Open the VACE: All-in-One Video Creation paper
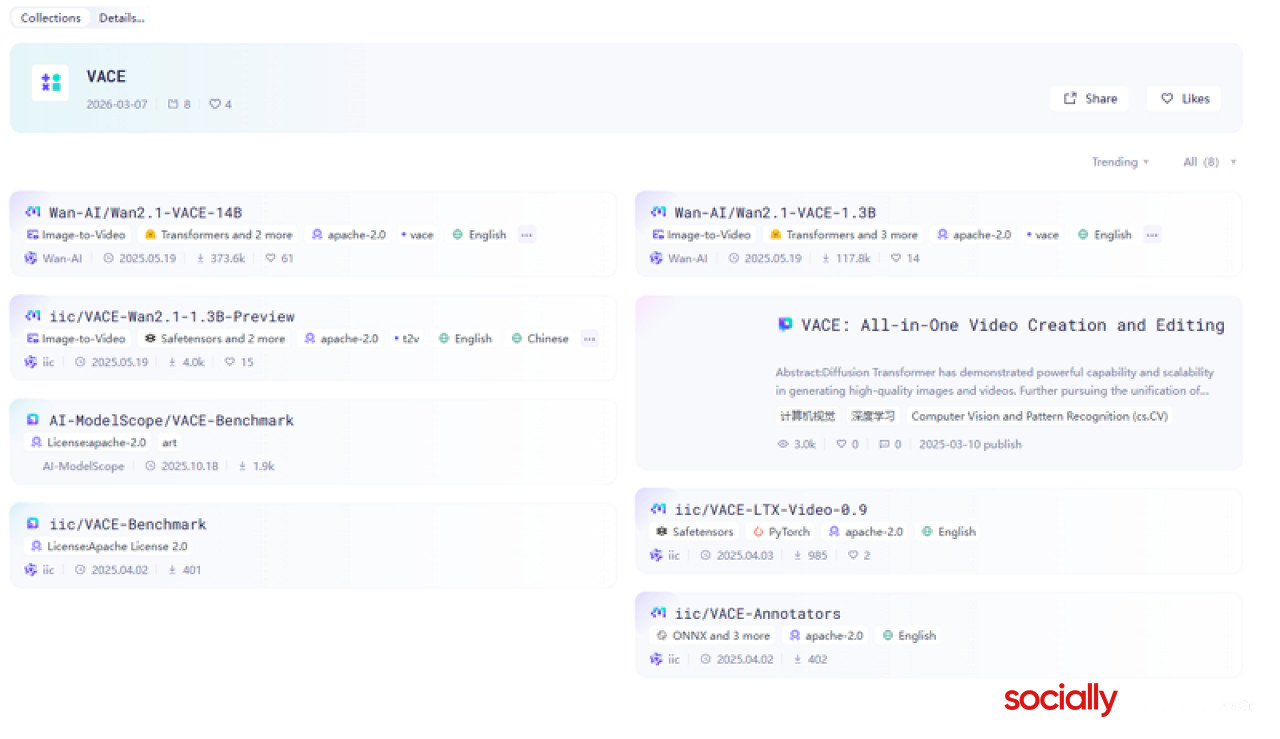The height and width of the screenshot is (739, 1280). 1013,324
